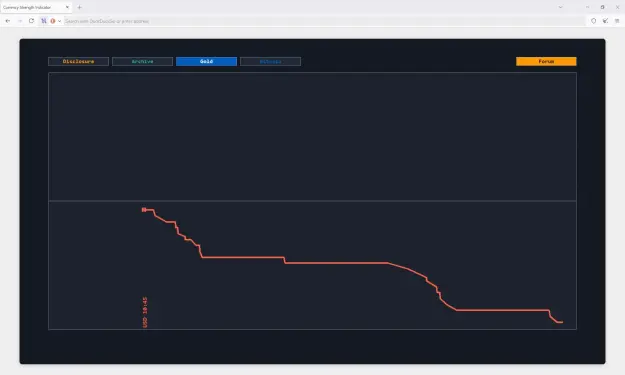This screenshot has height=375, width=625.
Task: Select the dim blue tab right of Gold
Action: pos(270,61)
